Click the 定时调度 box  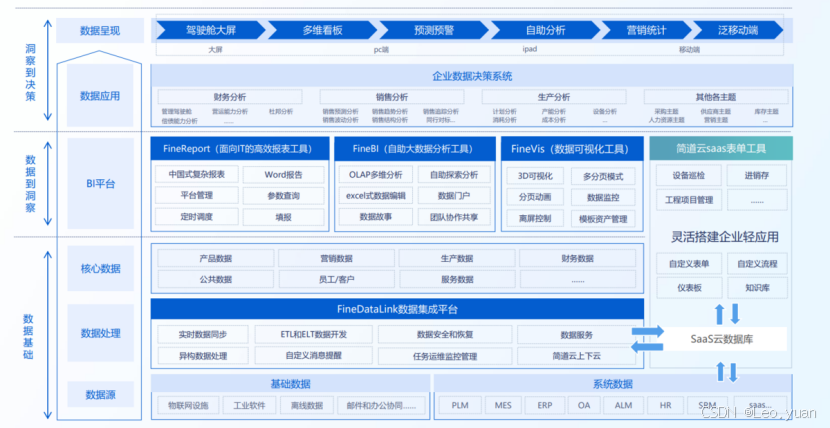pos(197,216)
